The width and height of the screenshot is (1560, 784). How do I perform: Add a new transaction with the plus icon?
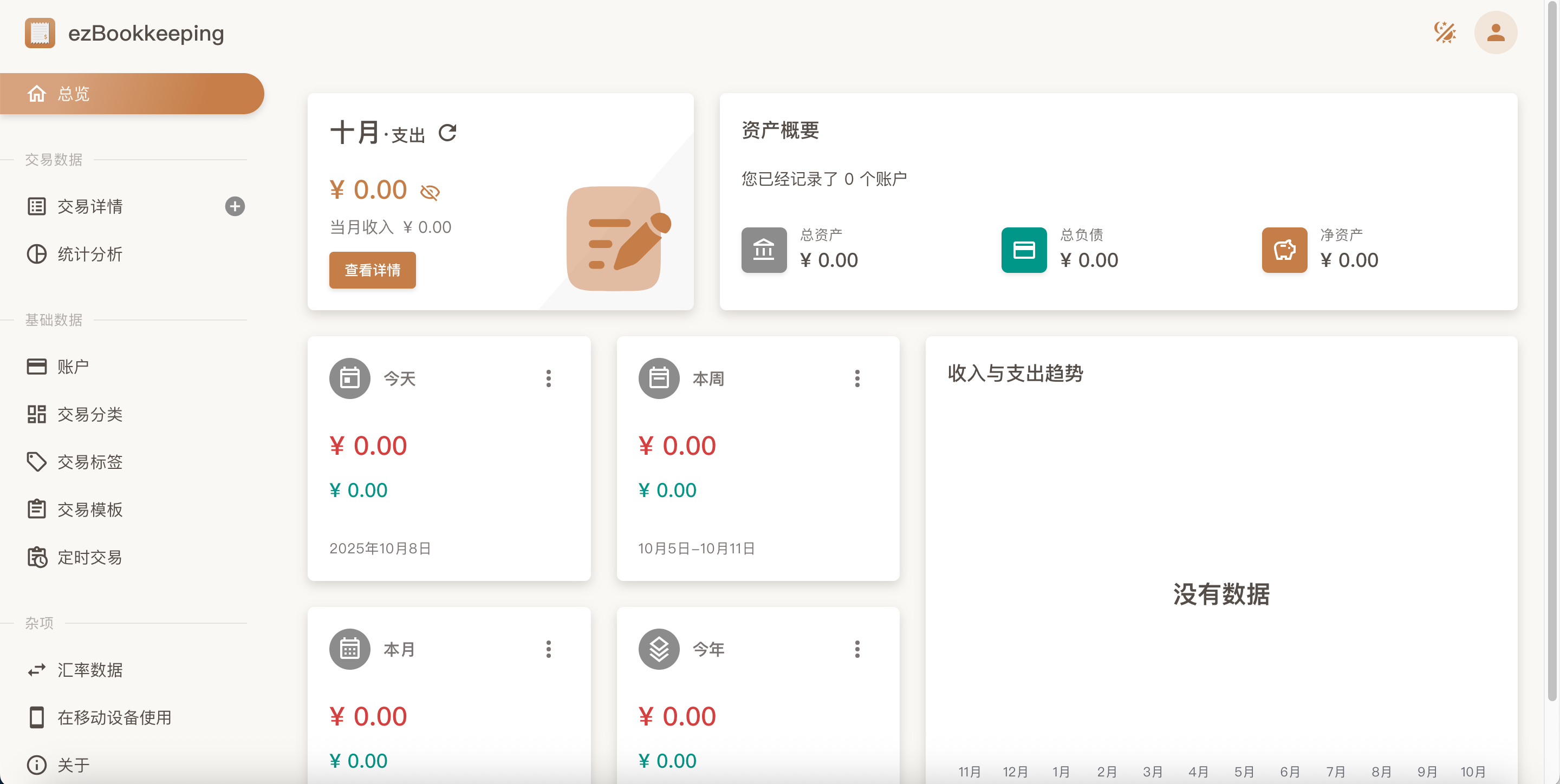point(235,206)
